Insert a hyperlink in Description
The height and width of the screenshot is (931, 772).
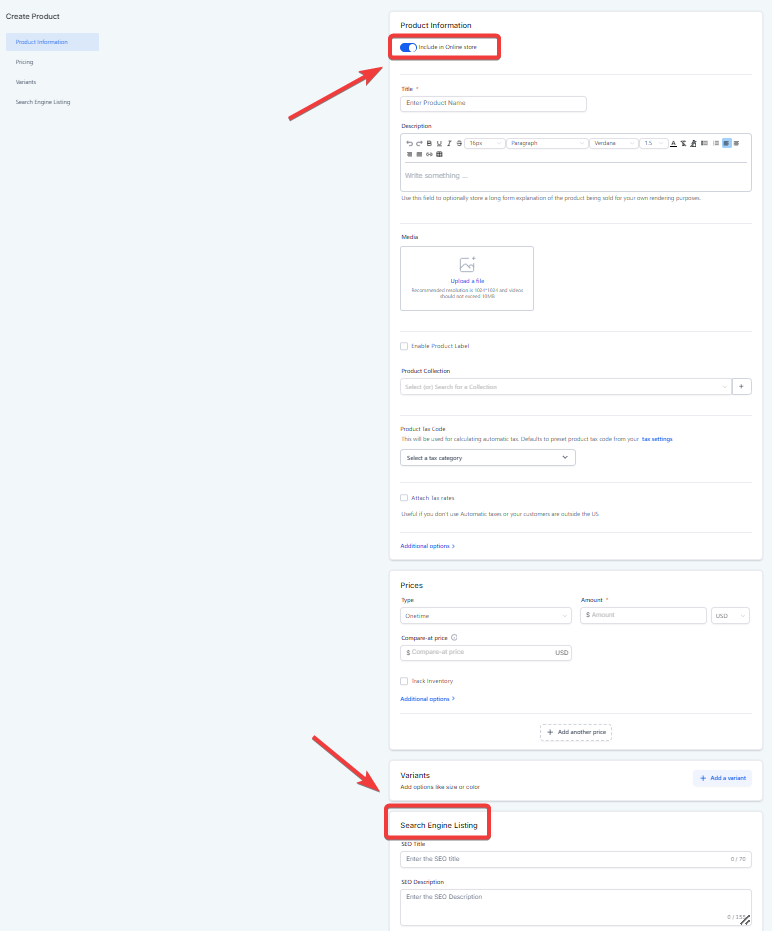[429, 154]
